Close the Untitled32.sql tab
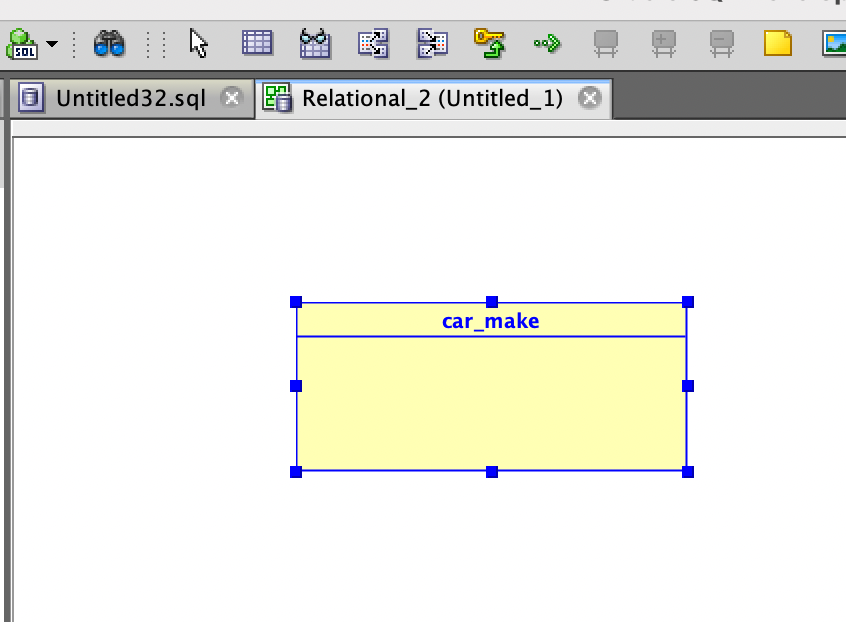This screenshot has height=622, width=846. coord(232,98)
